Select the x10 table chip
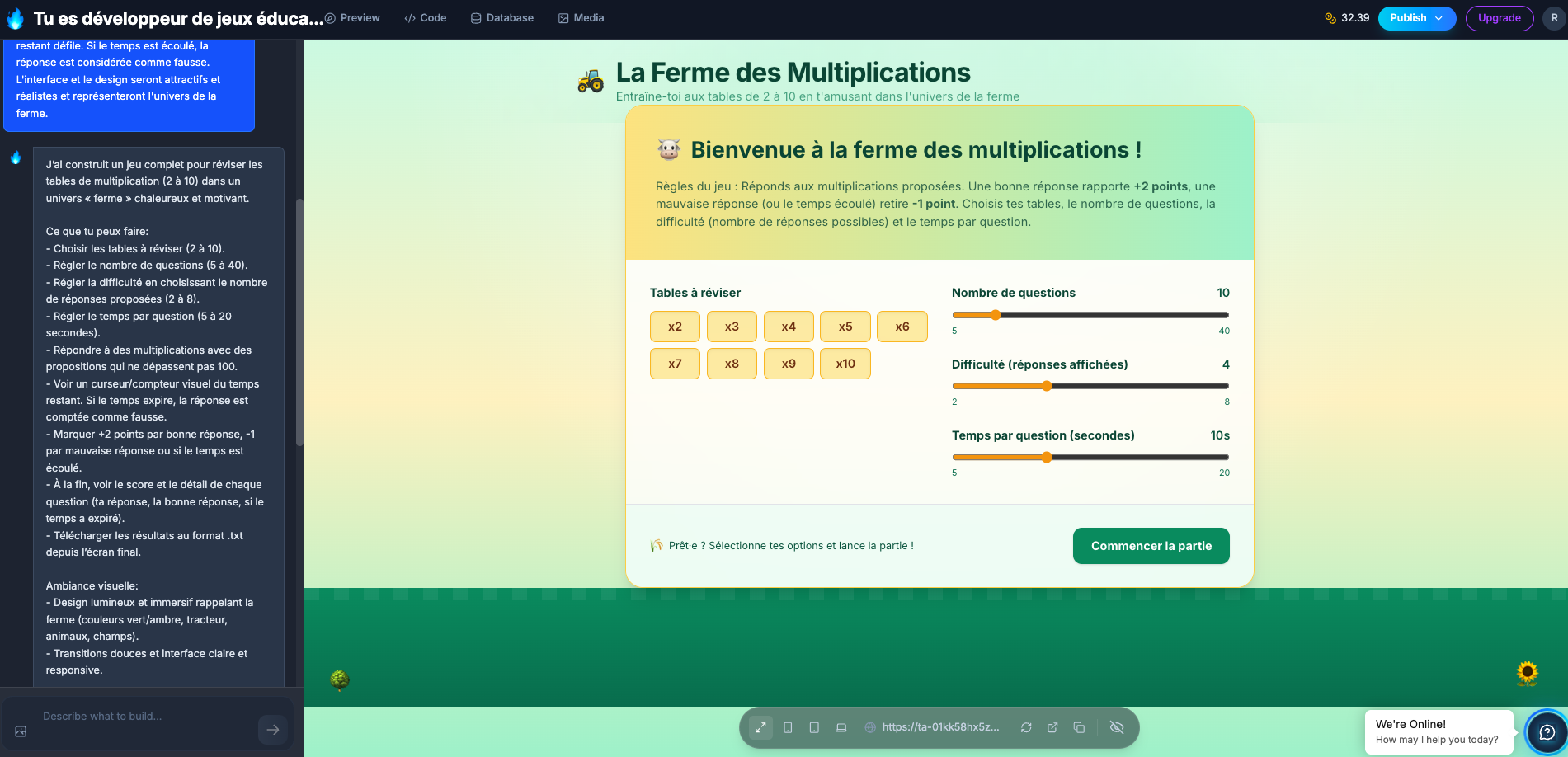This screenshot has height=757, width=1568. (845, 364)
